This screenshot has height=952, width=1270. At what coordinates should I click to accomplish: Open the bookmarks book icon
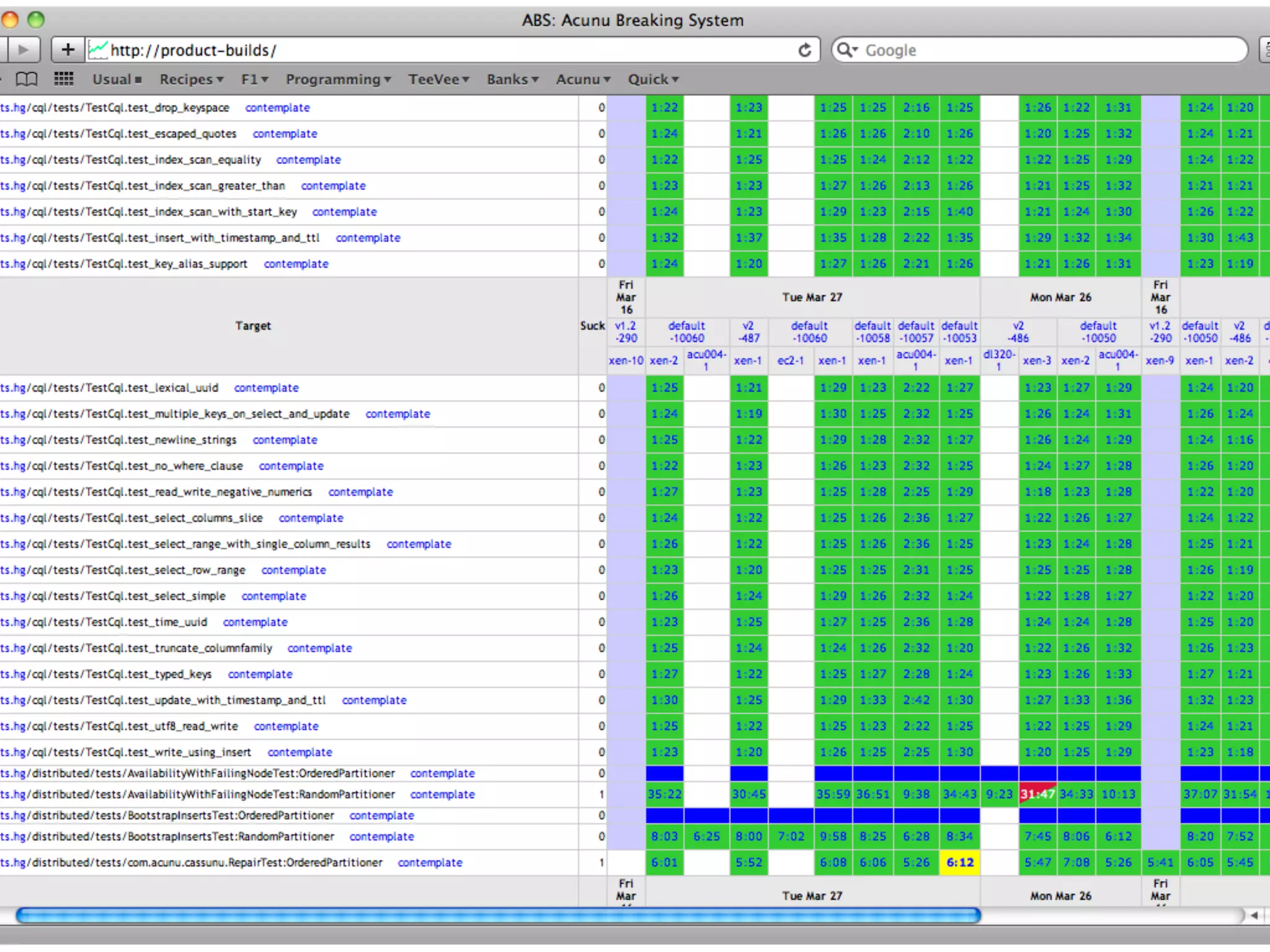pyautogui.click(x=26, y=79)
